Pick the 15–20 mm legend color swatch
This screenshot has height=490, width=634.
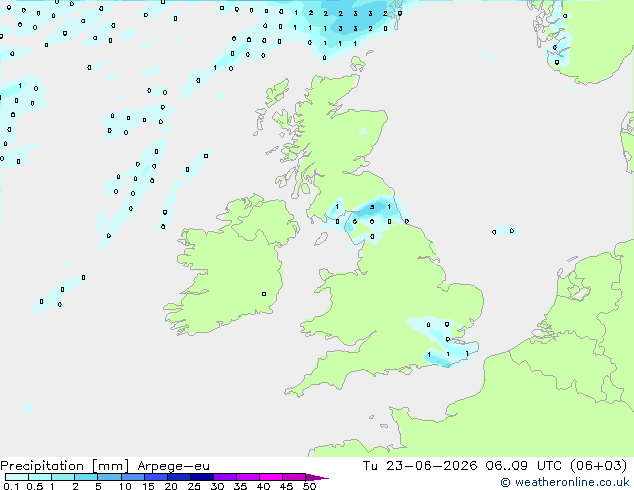(155, 477)
